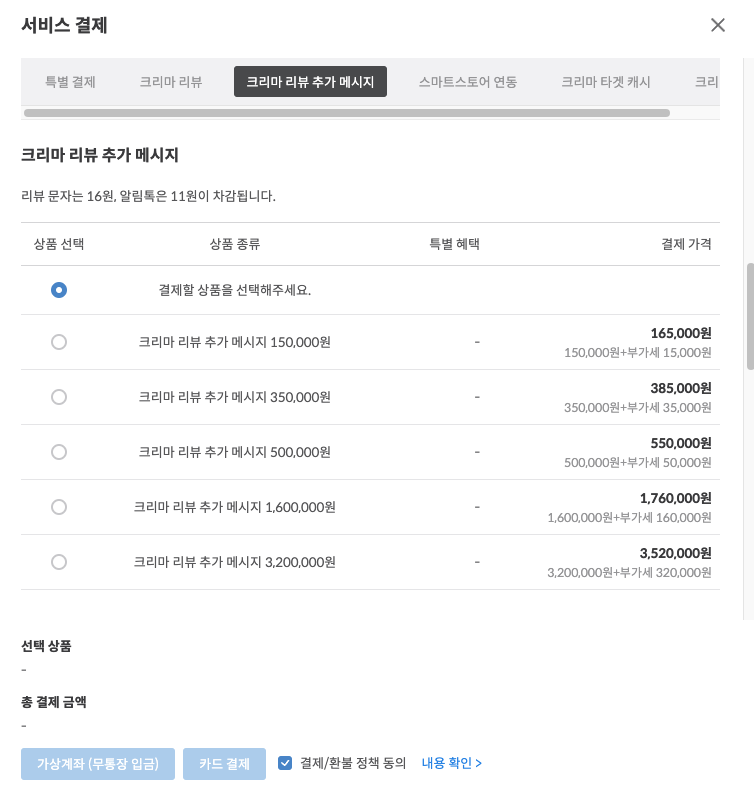Select the 결제할 상품을 선택해주세요 radio button
The width and height of the screenshot is (754, 792).
59,290
